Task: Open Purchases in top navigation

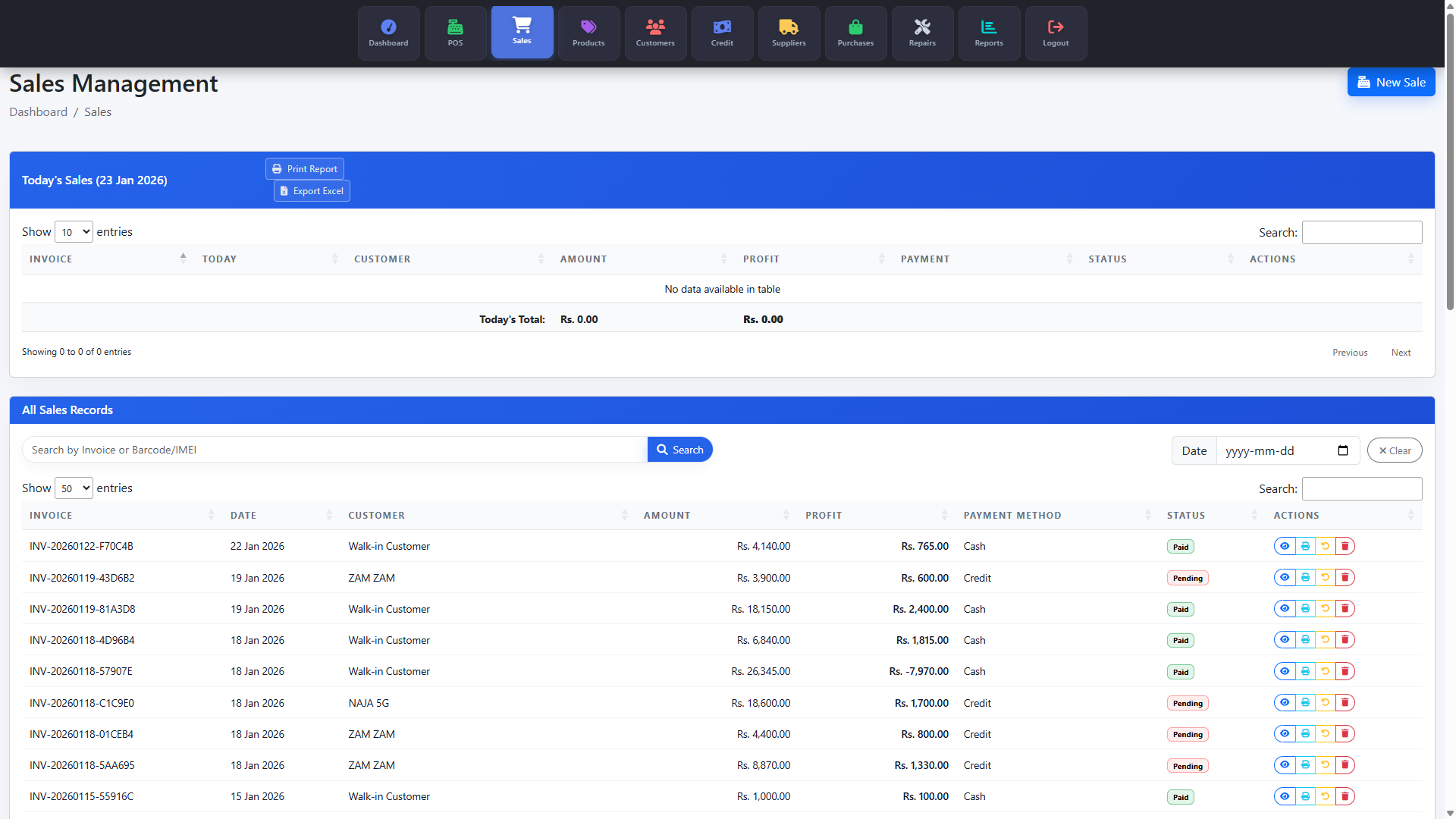Action: pyautogui.click(x=855, y=33)
